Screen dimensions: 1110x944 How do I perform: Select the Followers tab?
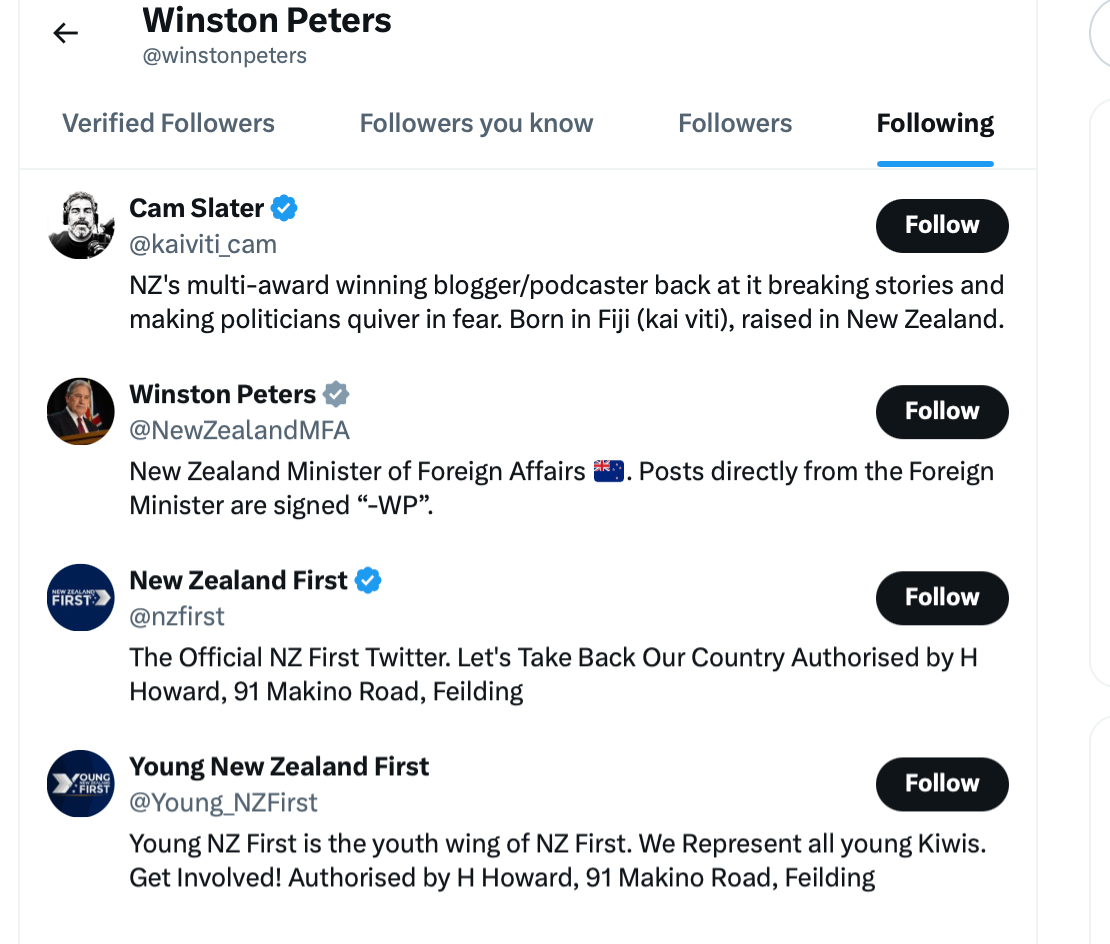tap(735, 123)
